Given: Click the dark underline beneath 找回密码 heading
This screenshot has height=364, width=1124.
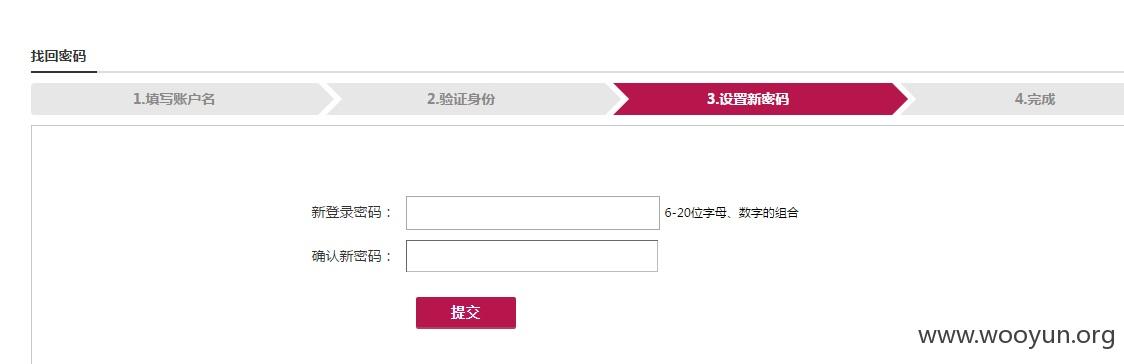Looking at the screenshot, I should coord(64,72).
